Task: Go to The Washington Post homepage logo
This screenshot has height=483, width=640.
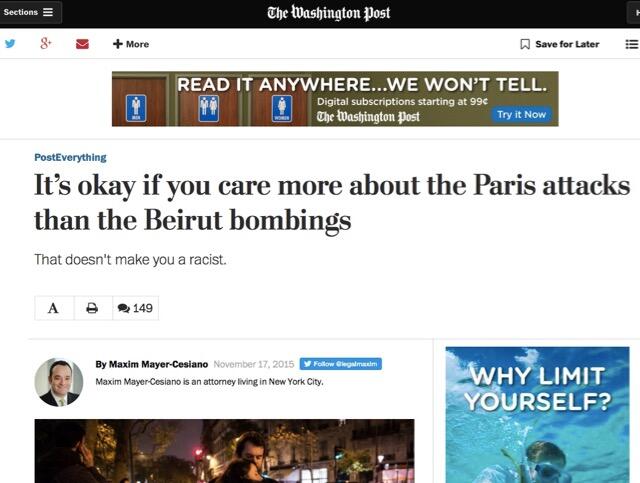Action: 329,13
